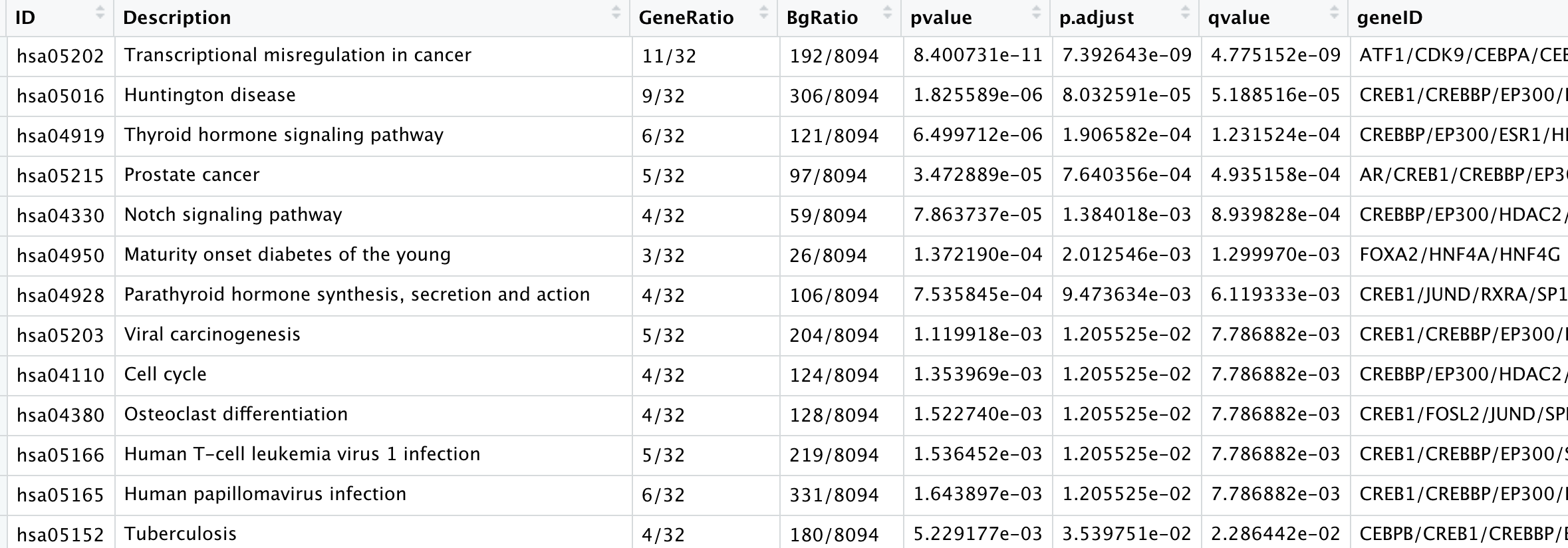
Task: Sort table by ID column arrows
Action: pos(100,12)
